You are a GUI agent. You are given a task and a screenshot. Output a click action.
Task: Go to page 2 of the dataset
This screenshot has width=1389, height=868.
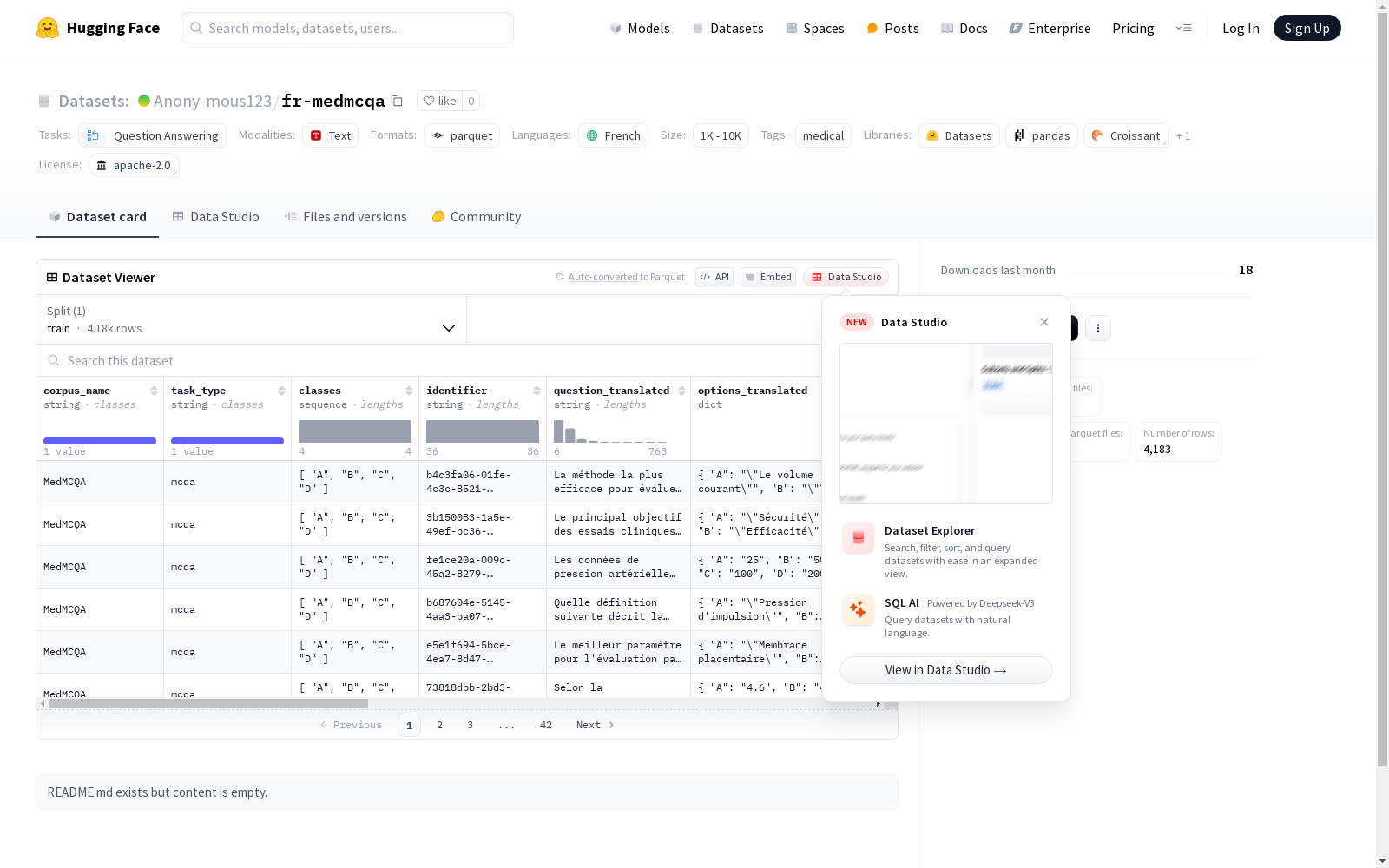439,725
